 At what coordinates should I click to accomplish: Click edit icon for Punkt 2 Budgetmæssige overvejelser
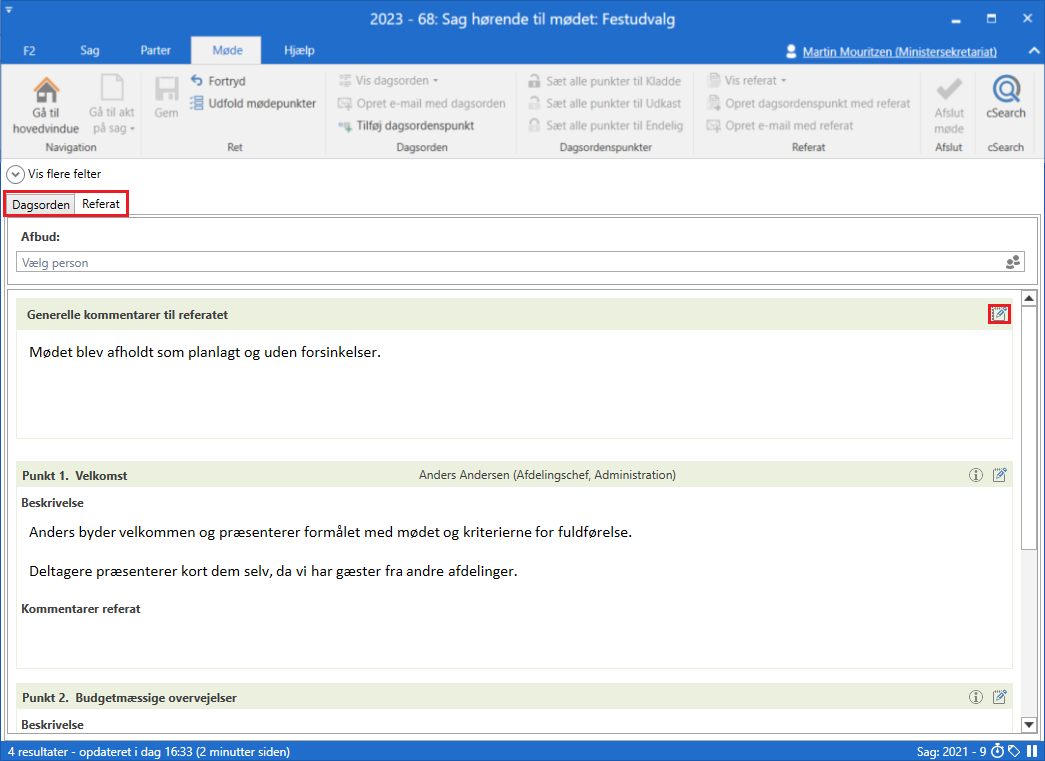[x=999, y=697]
